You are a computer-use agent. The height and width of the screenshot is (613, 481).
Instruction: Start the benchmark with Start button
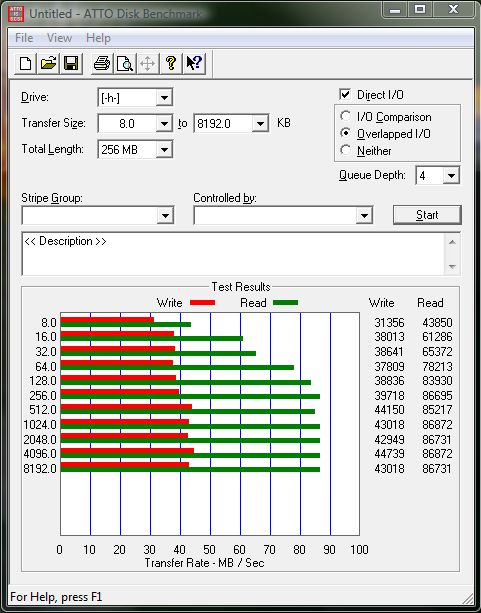point(427,215)
